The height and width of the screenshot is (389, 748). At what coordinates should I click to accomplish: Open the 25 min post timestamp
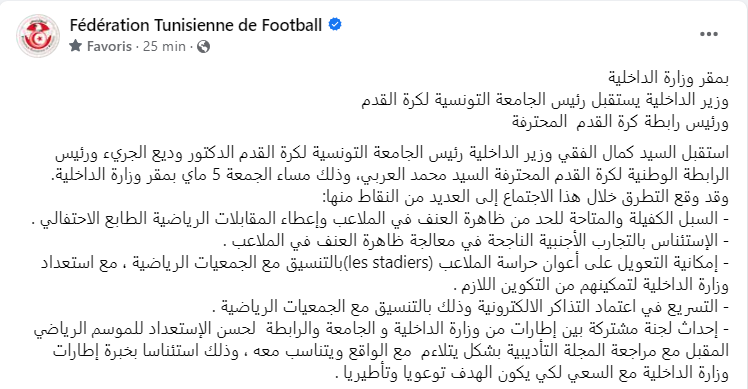164,46
